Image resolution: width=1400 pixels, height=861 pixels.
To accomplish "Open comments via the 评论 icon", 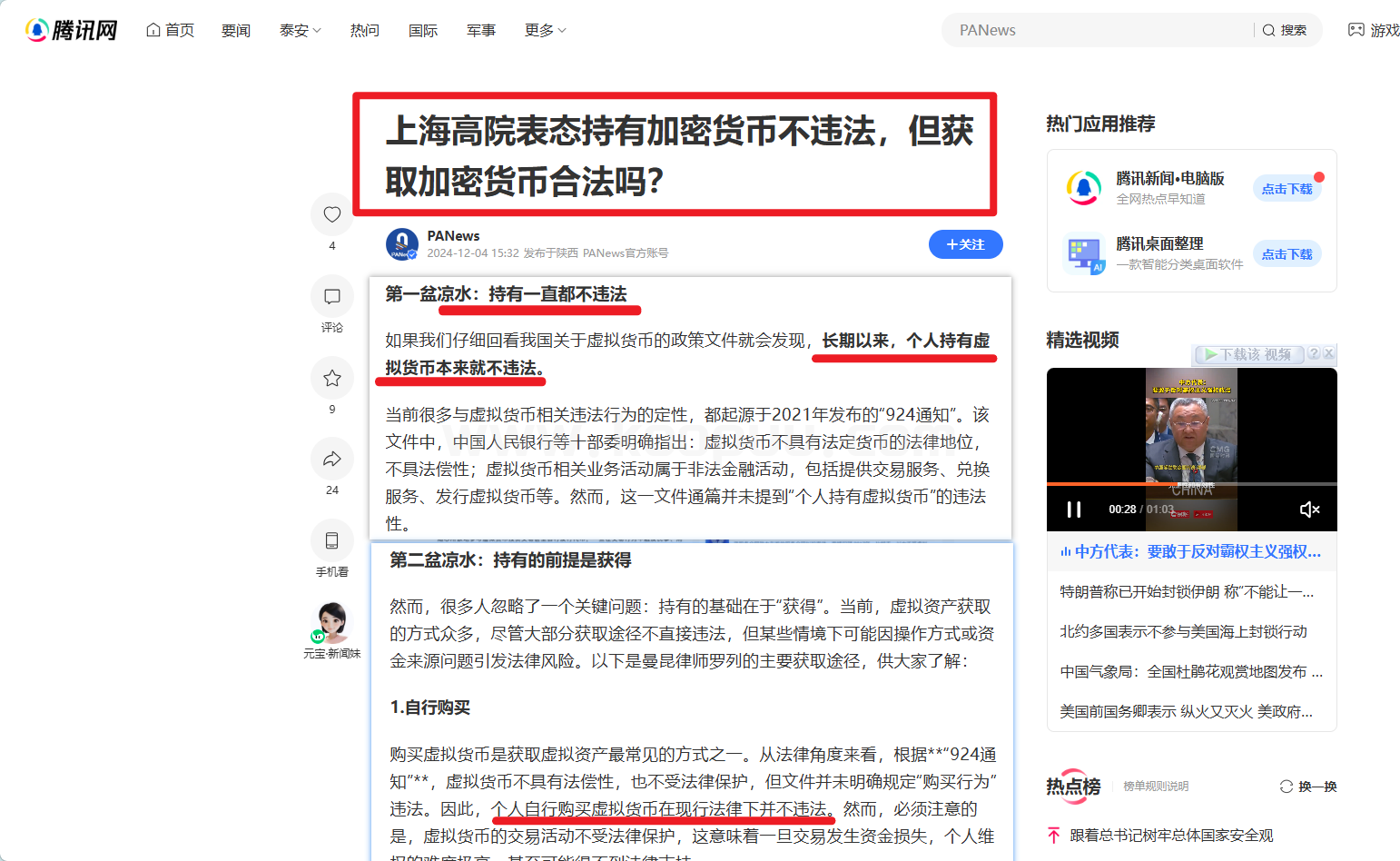I will [332, 296].
